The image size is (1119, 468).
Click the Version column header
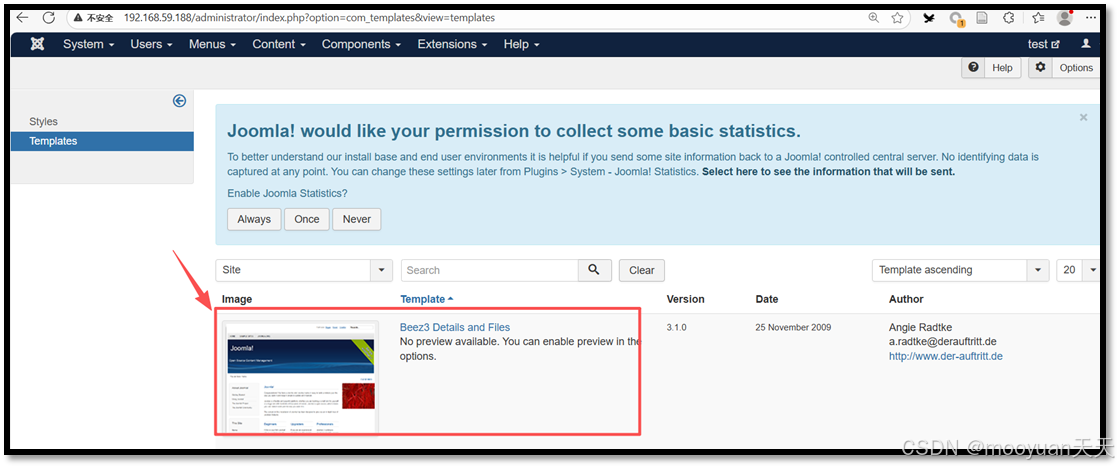[686, 299]
